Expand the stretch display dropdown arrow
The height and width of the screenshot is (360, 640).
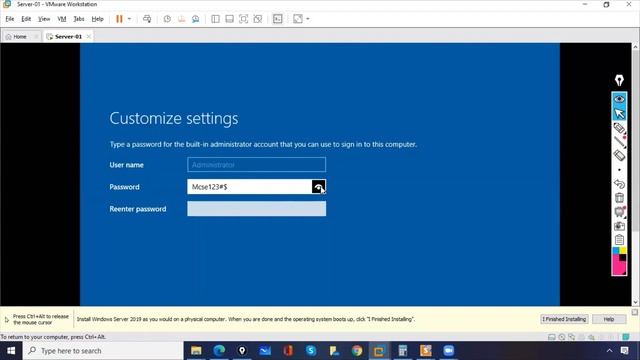[308, 19]
